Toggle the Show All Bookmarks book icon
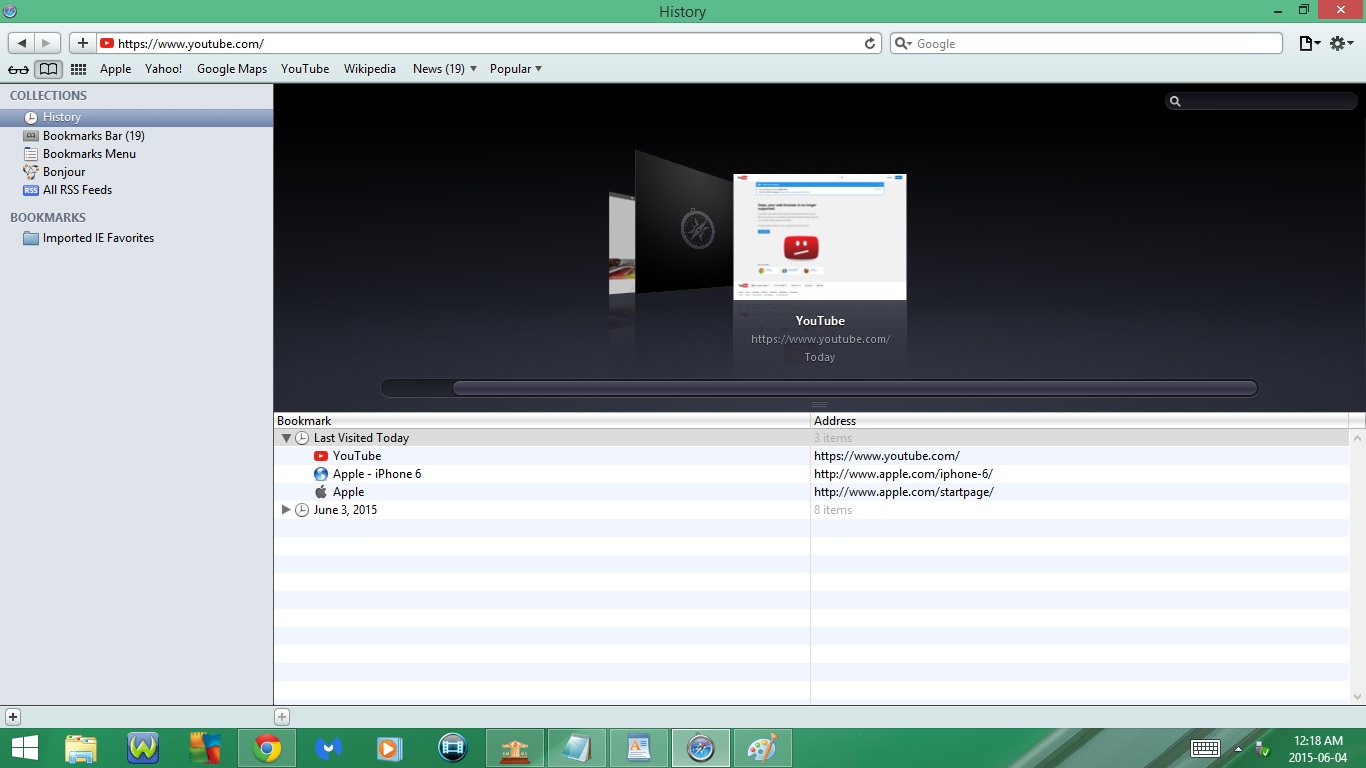 pos(48,69)
